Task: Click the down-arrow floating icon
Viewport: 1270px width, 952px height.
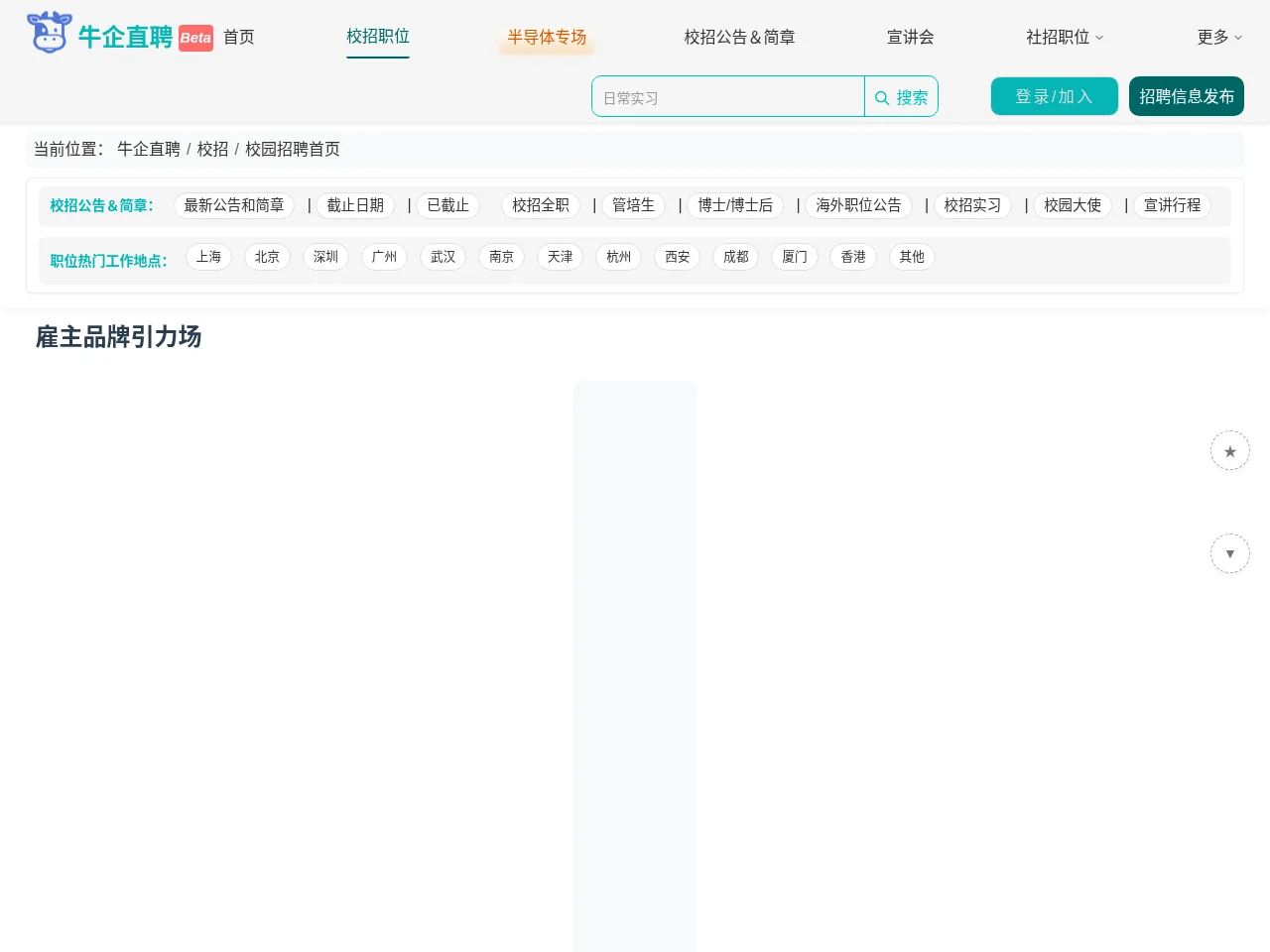Action: pos(1229,553)
